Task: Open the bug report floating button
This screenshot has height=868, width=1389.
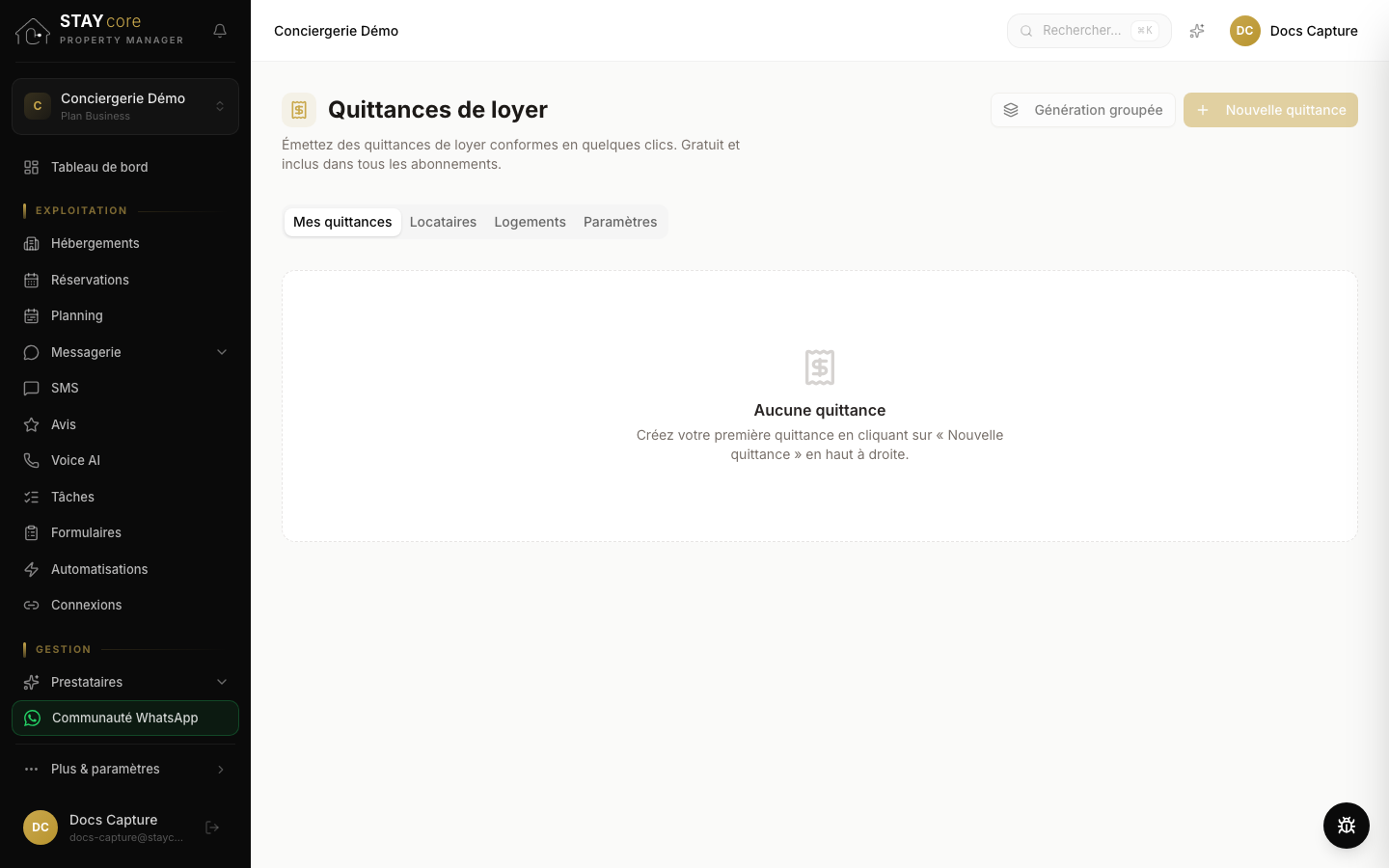Action: [x=1347, y=826]
